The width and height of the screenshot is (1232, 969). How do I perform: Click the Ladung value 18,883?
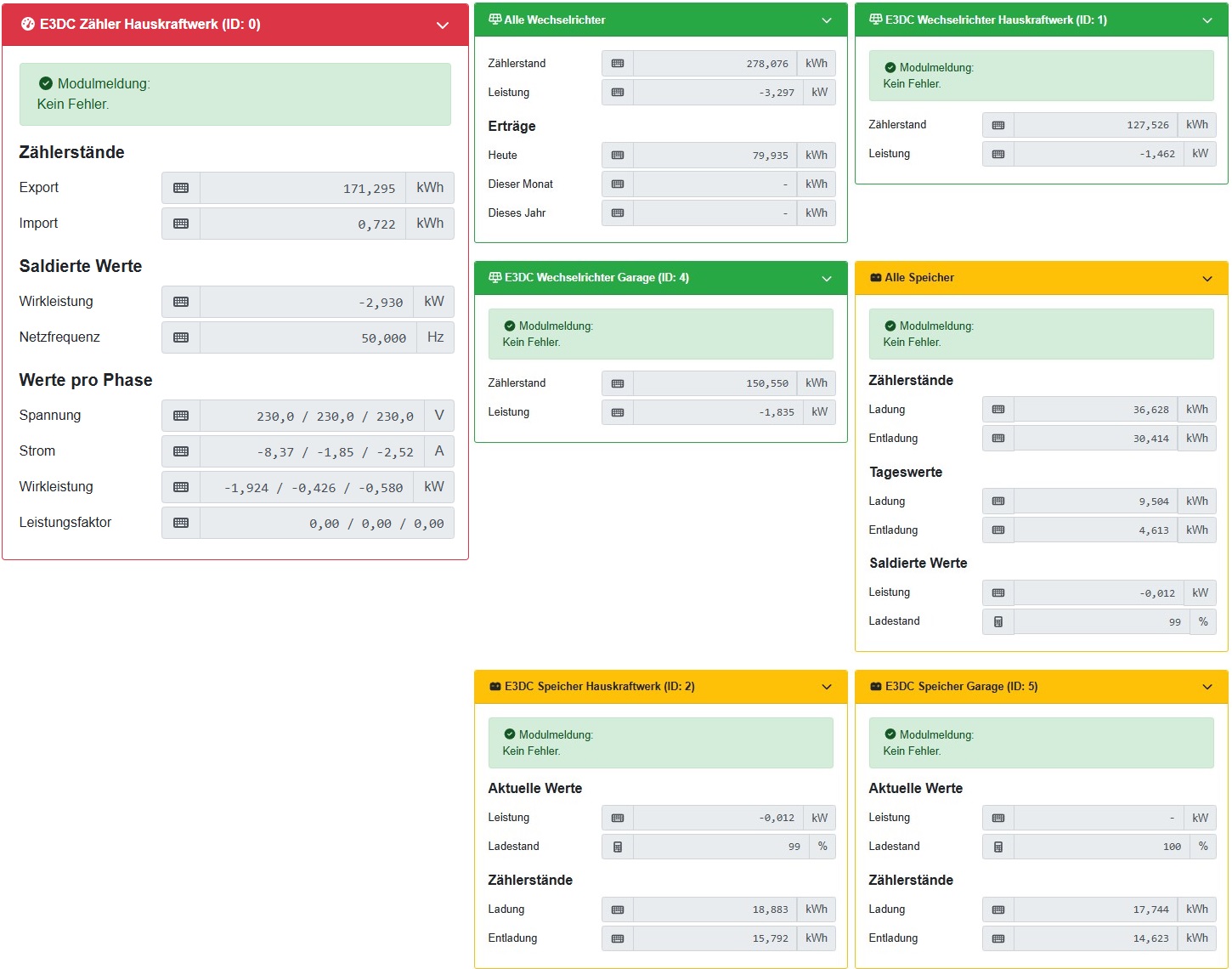click(715, 909)
